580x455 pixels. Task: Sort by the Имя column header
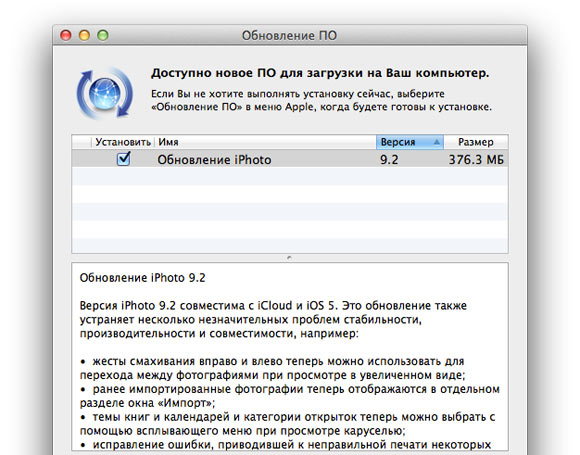265,142
